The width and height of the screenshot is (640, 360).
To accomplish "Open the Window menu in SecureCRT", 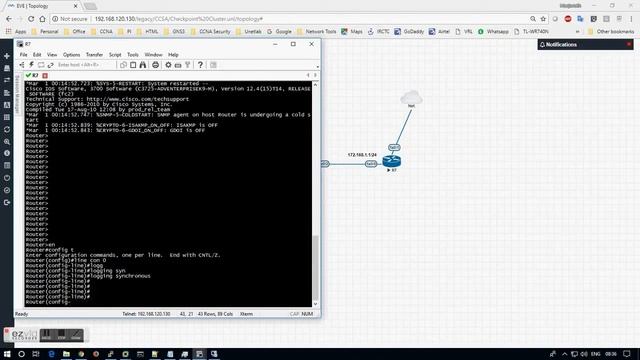I will coord(153,55).
